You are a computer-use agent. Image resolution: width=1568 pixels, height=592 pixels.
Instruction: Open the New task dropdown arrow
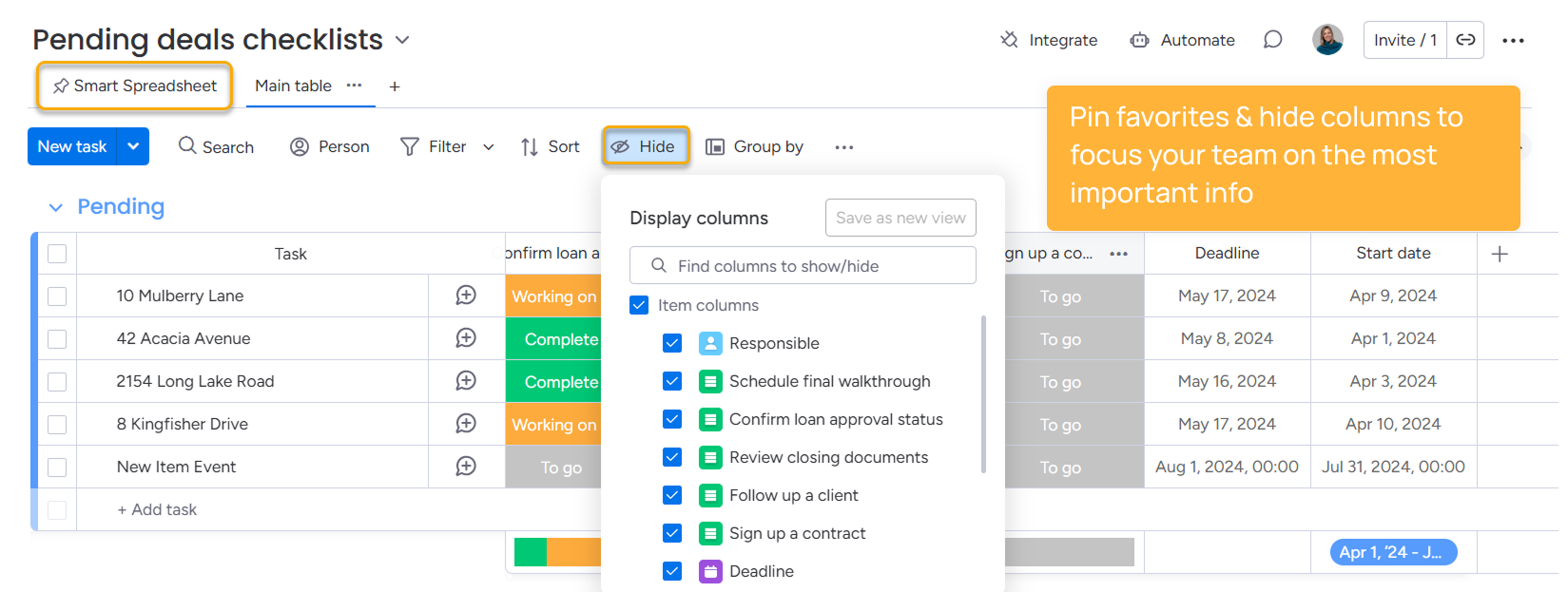coord(133,146)
